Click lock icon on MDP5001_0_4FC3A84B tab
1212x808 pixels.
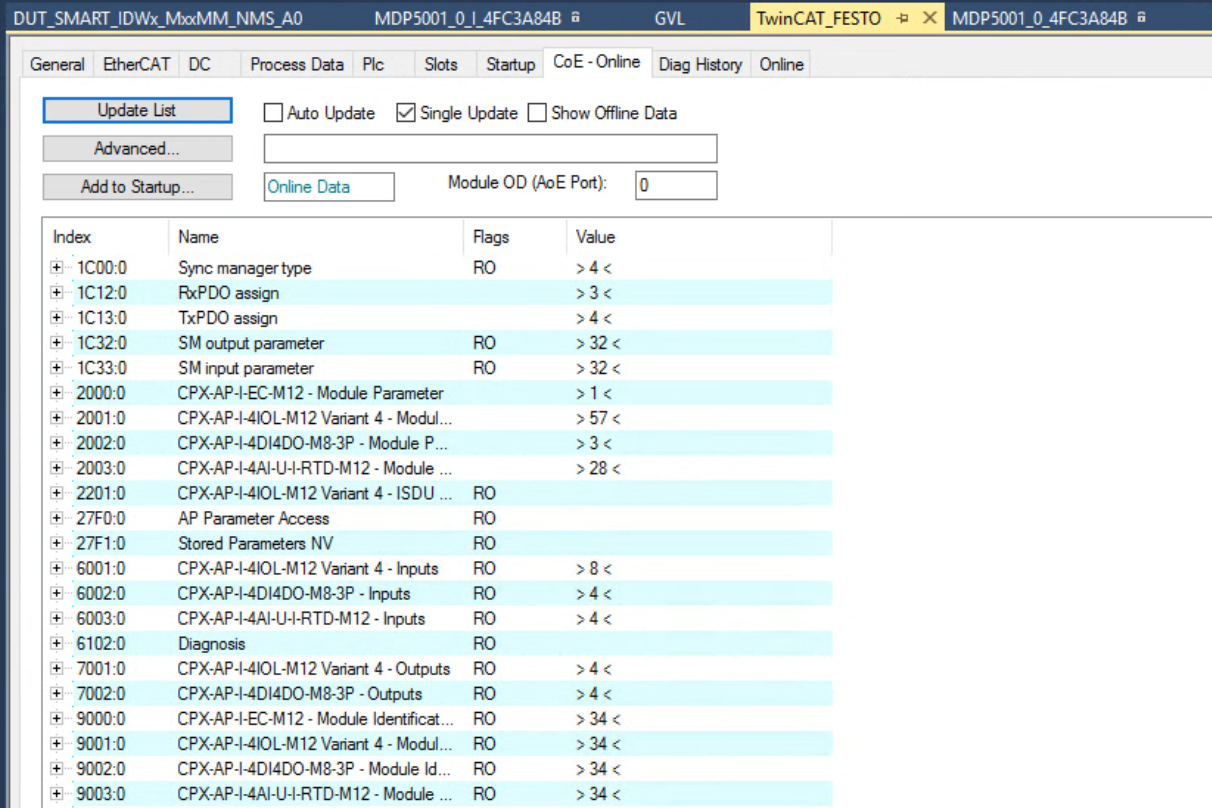[1142, 18]
